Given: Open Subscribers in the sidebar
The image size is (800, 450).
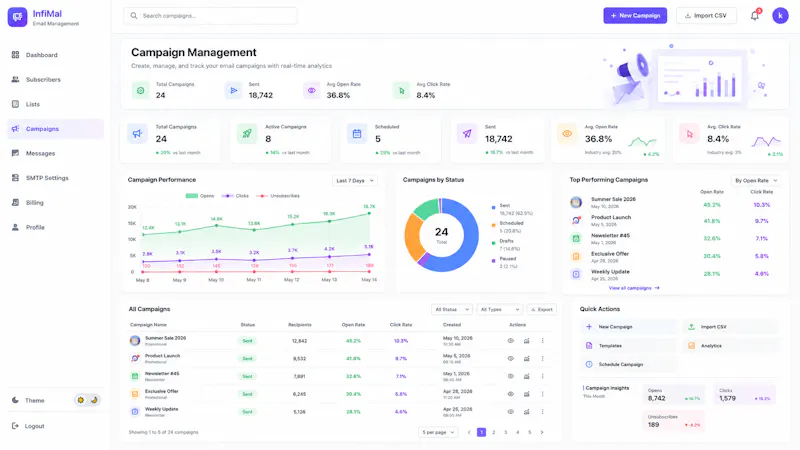Looking at the screenshot, I should [55, 80].
